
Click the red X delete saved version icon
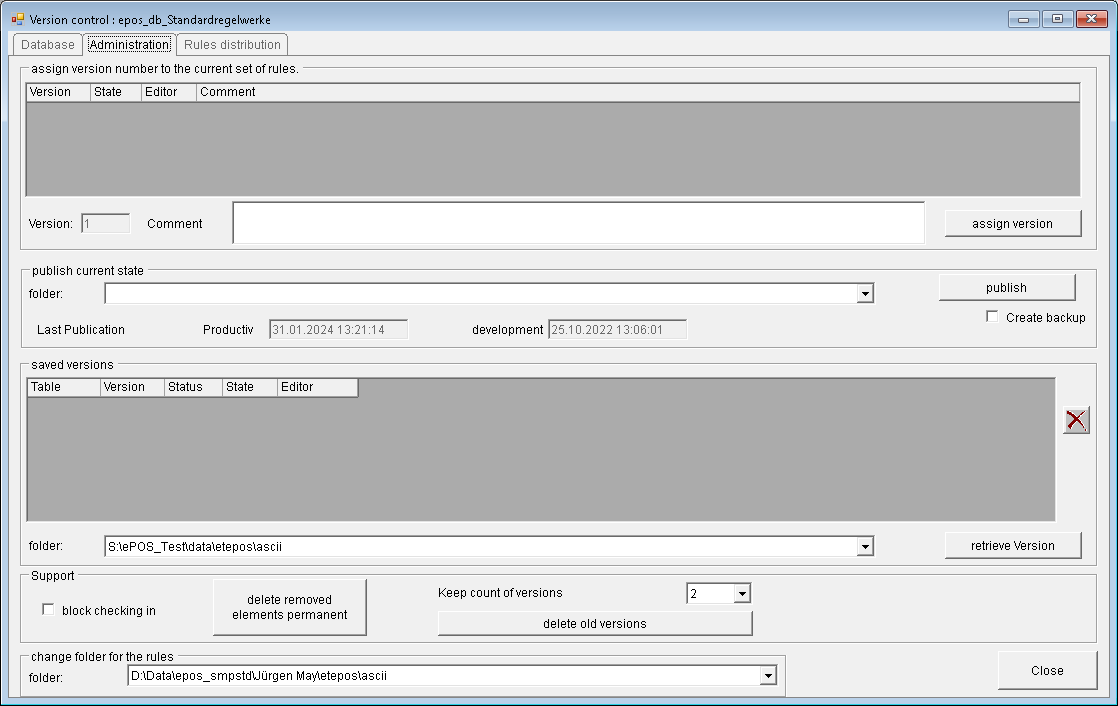1076,420
